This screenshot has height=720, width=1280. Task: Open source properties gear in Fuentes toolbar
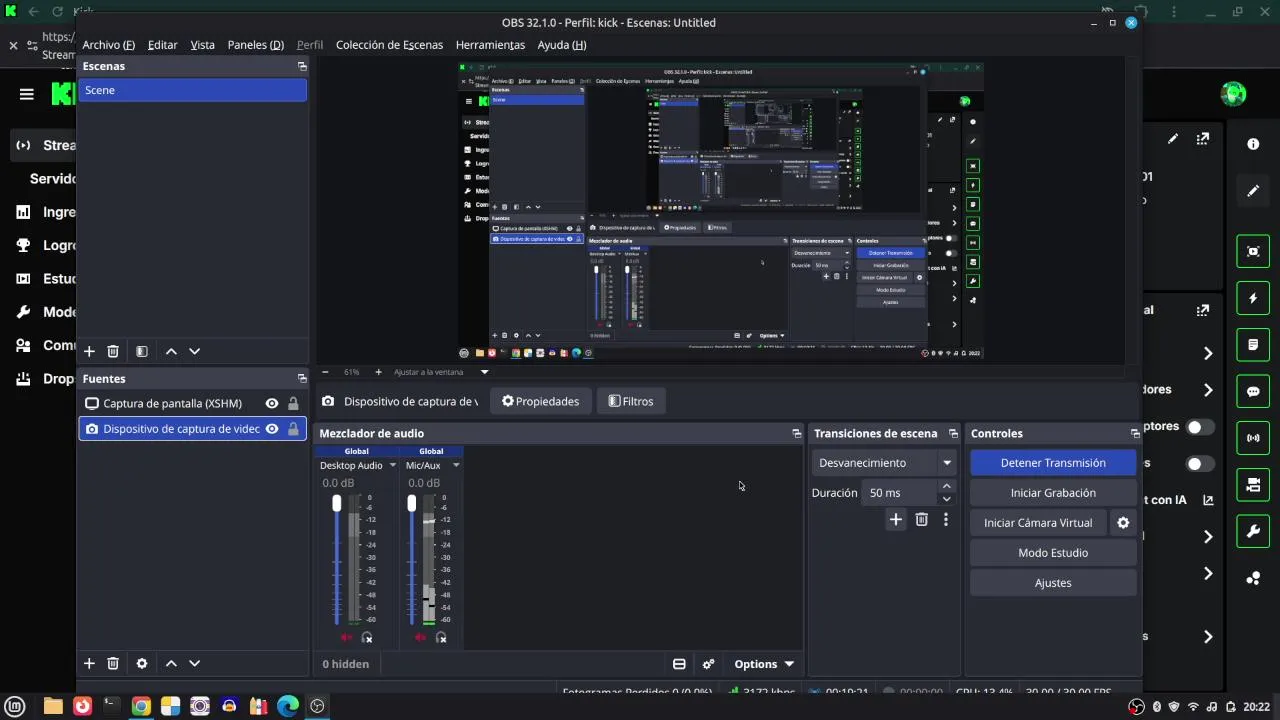coord(142,663)
